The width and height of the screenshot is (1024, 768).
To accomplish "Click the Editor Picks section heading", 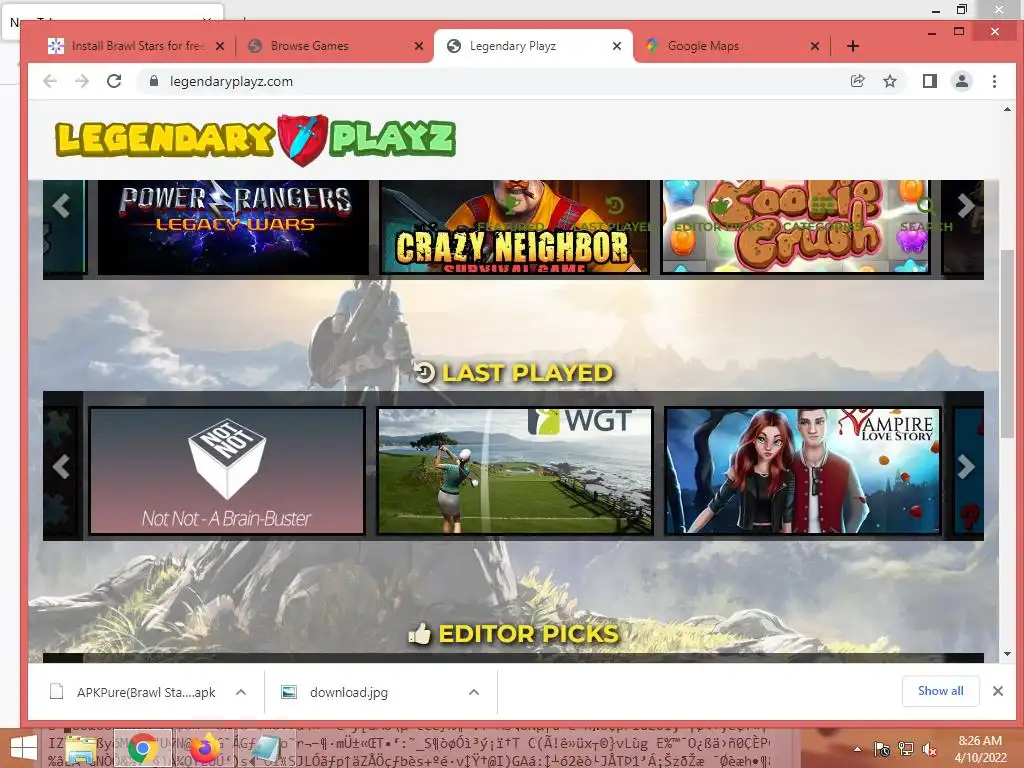I will [513, 634].
